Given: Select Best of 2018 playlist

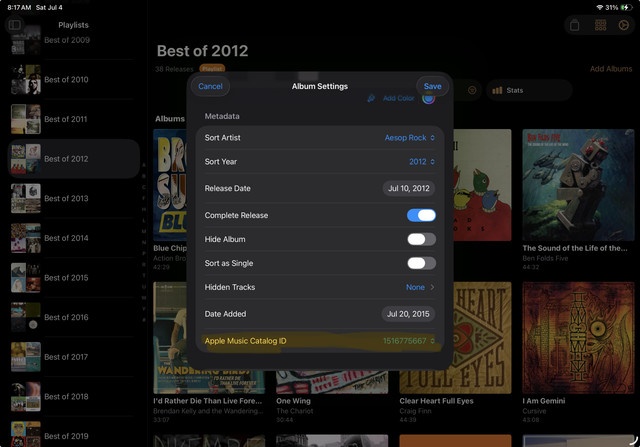Looking at the screenshot, I should click(x=73, y=396).
